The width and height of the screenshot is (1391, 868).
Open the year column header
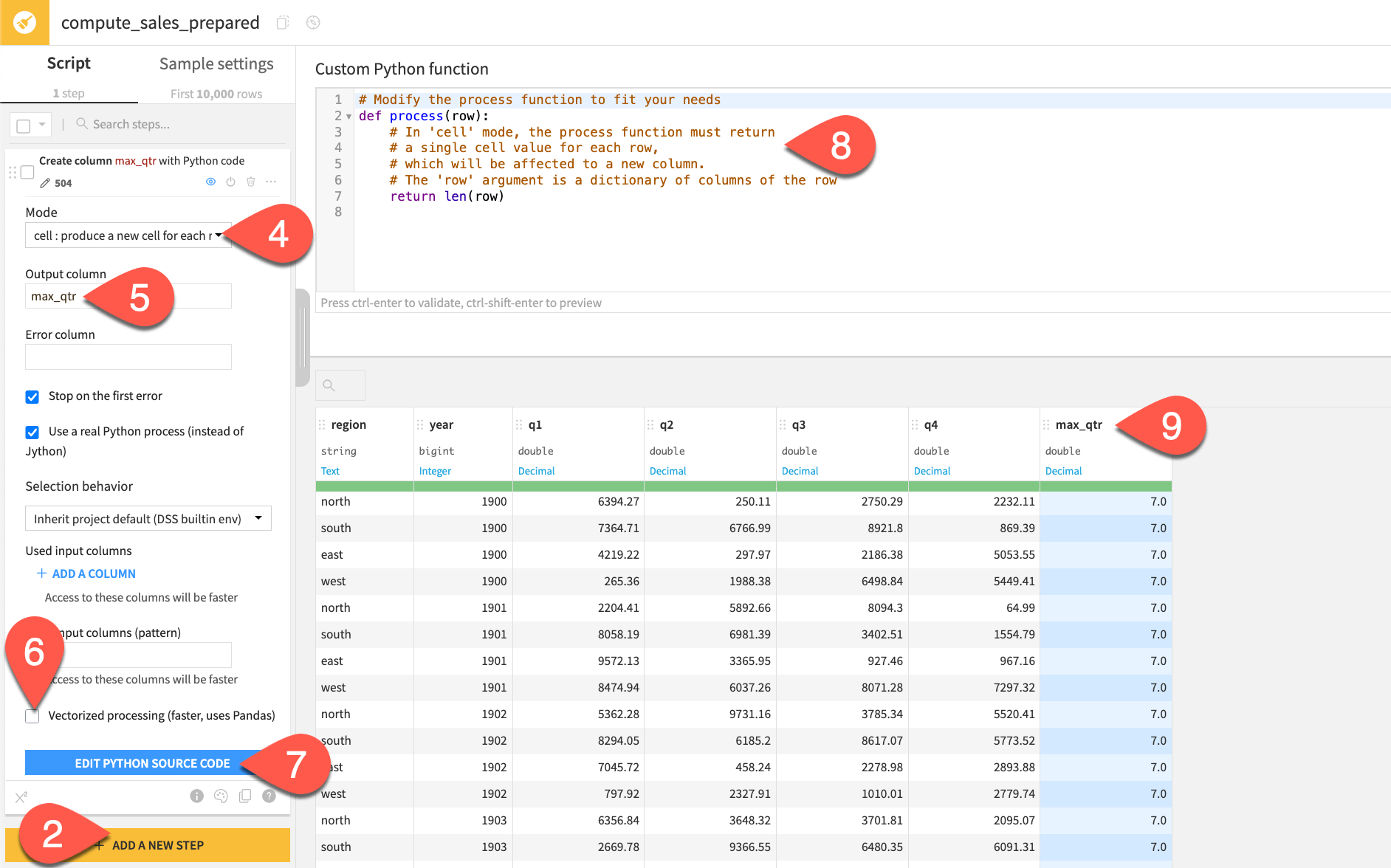442,425
